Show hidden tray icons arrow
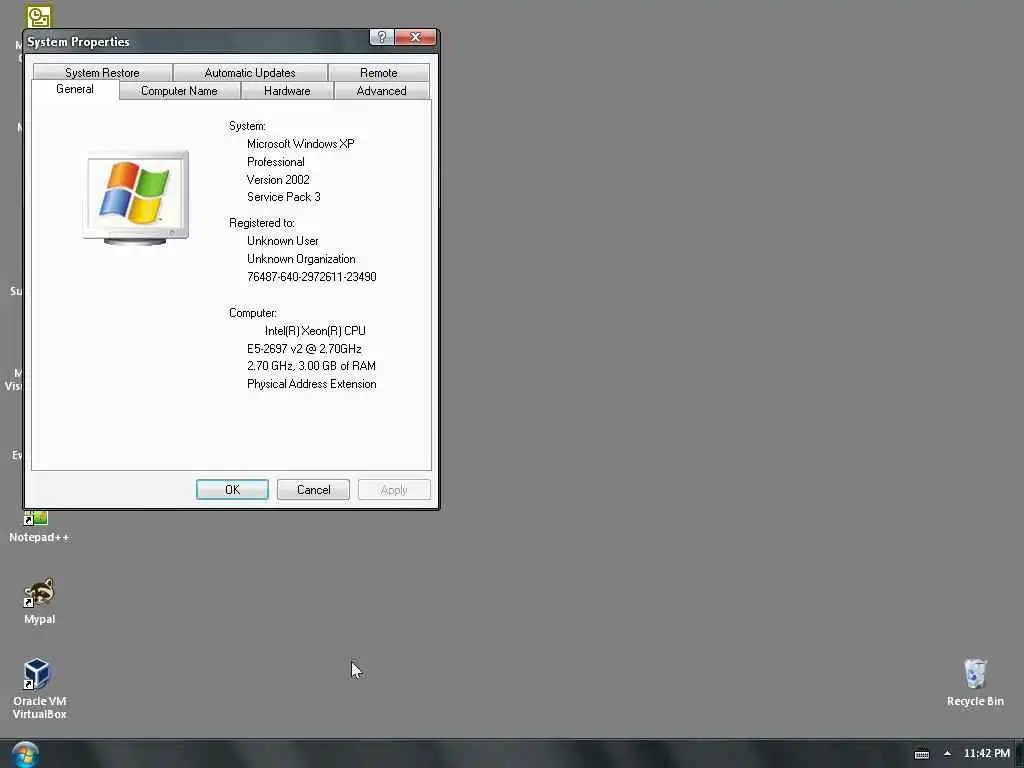This screenshot has height=768, width=1024. click(948, 753)
